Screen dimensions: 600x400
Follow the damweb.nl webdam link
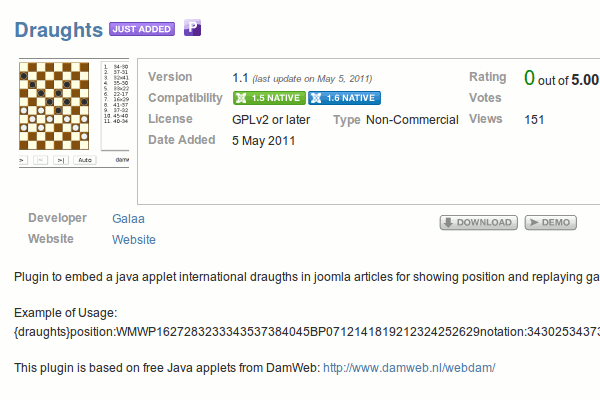point(408,368)
